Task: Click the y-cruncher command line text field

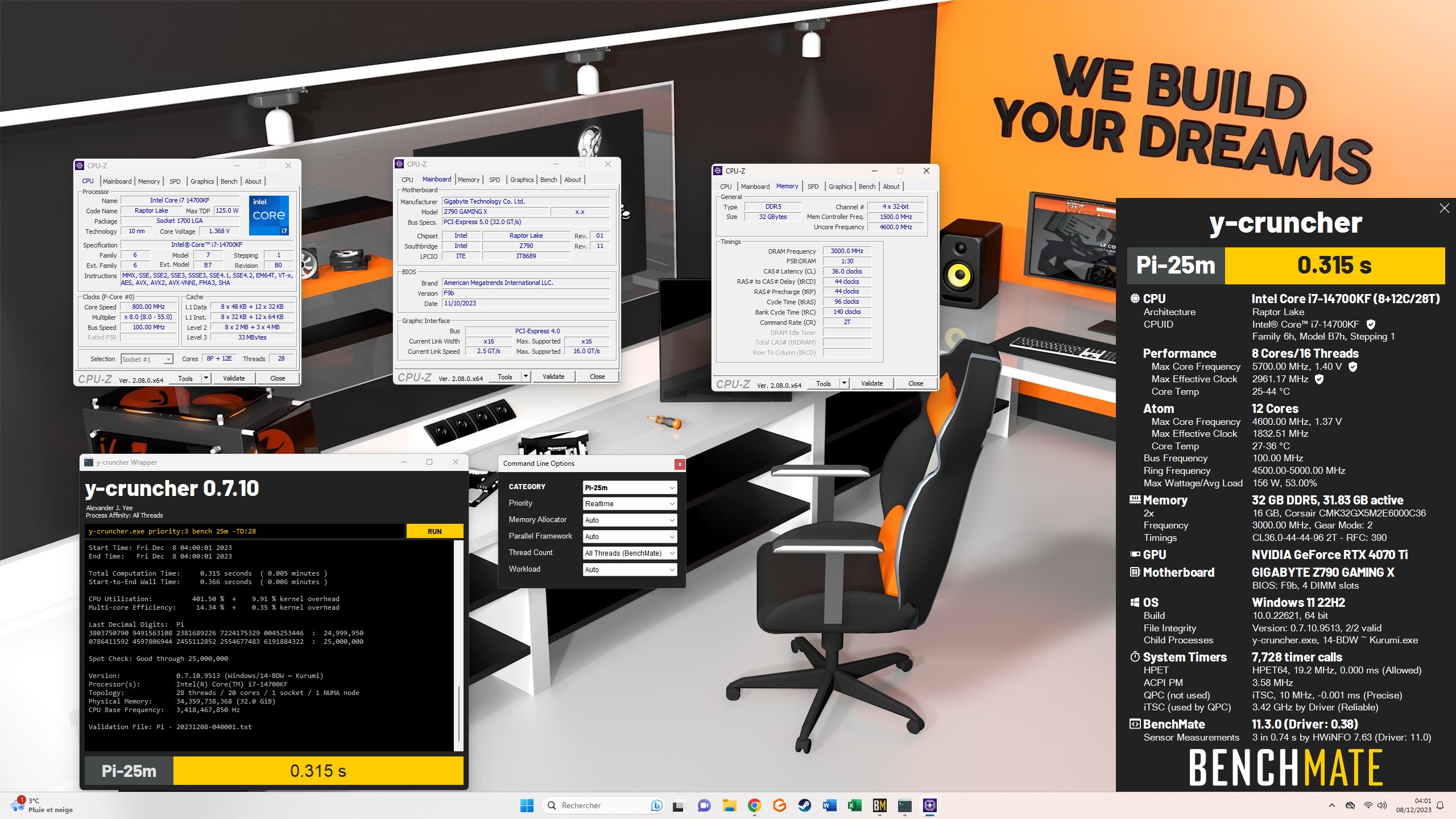Action: coord(245,531)
